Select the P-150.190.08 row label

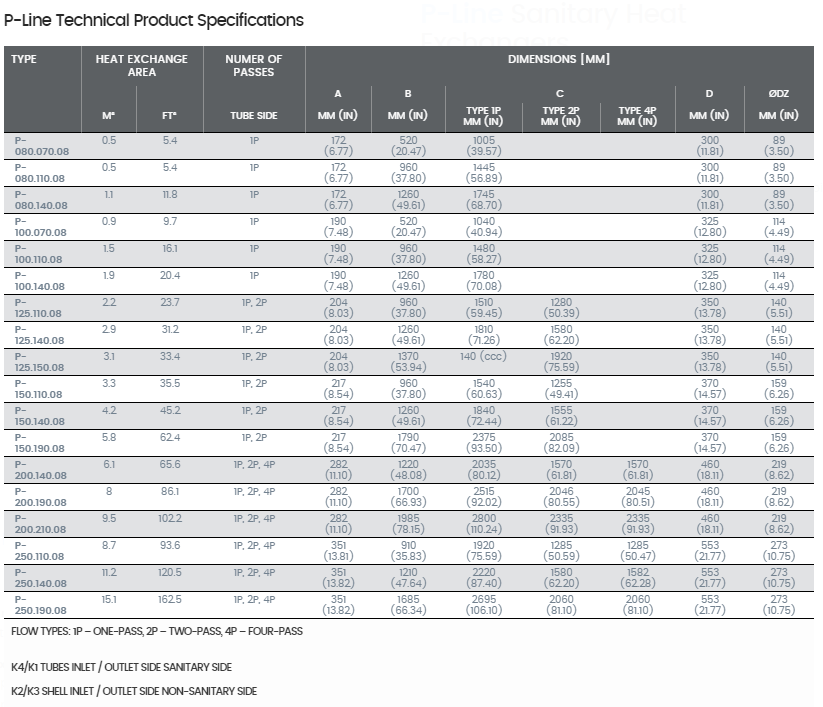(x=39, y=443)
